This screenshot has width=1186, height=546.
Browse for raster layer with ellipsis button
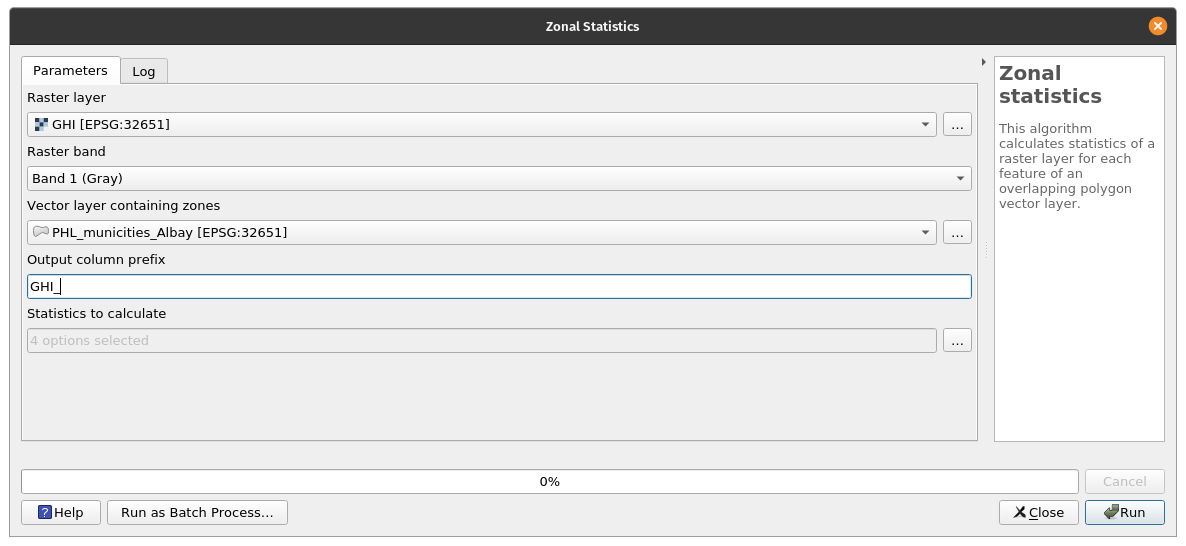pyautogui.click(x=957, y=125)
